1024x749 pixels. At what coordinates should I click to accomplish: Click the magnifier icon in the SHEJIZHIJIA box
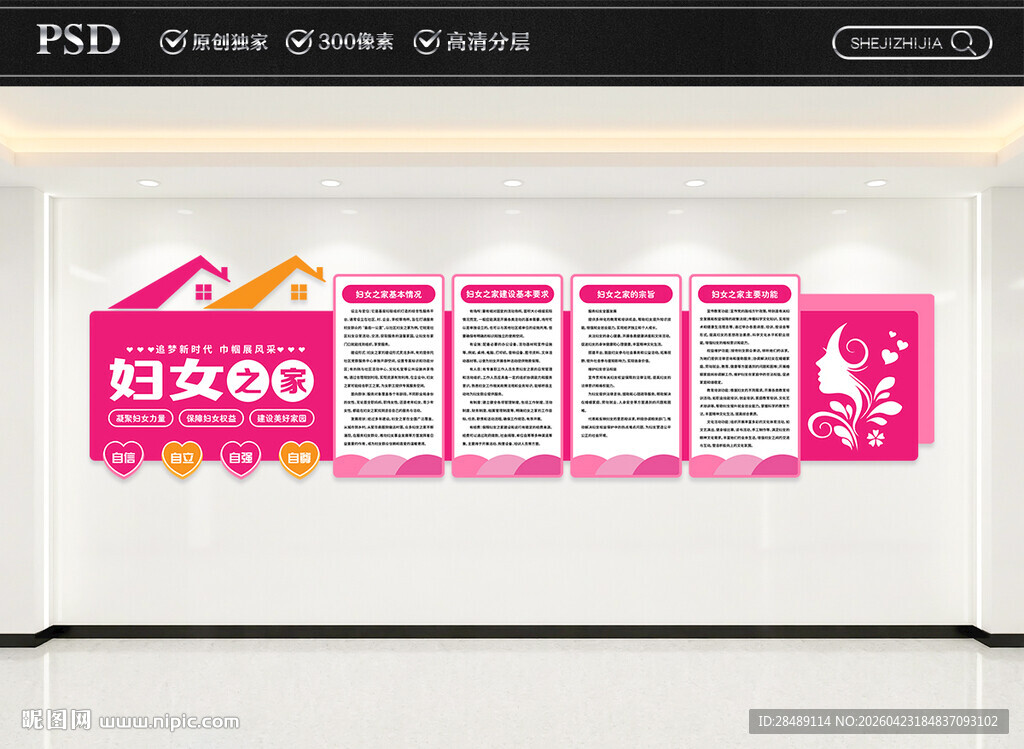[x=963, y=43]
